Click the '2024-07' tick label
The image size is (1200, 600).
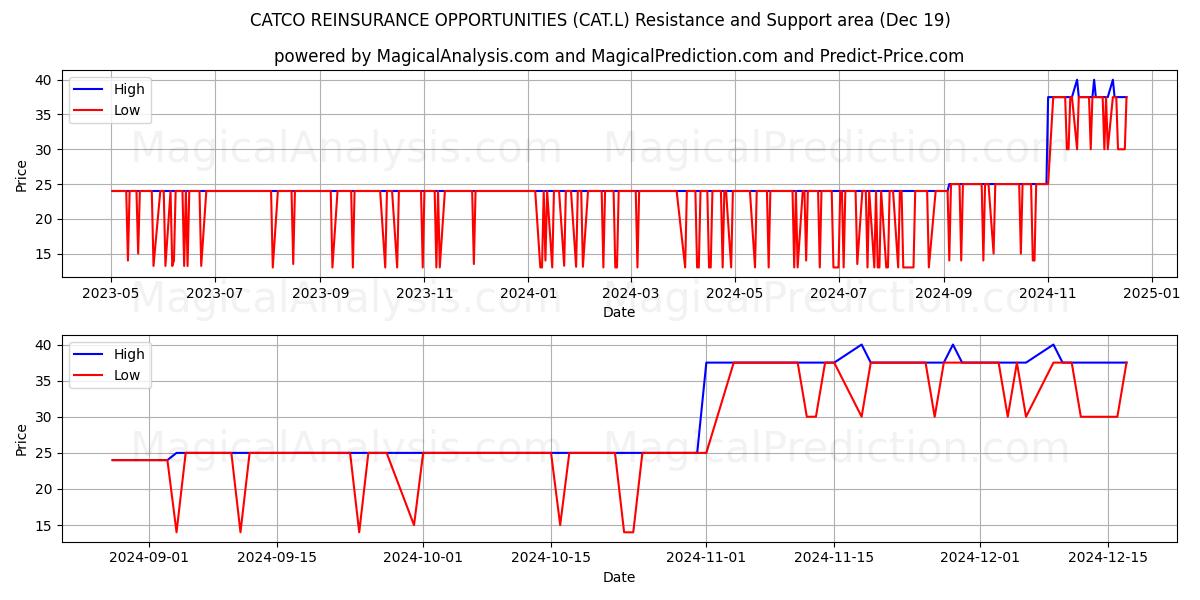839,293
